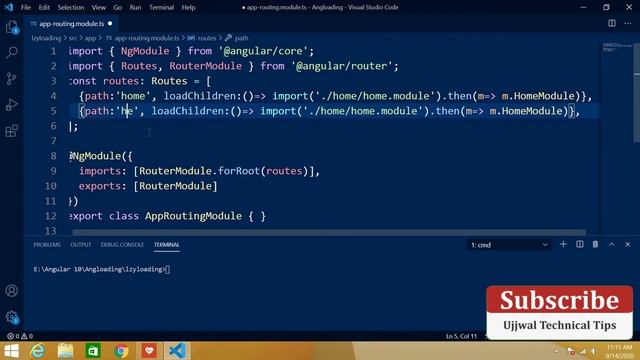Click 'lzyloading' breadcrumb segment
640x360 pixels.
pos(46,38)
